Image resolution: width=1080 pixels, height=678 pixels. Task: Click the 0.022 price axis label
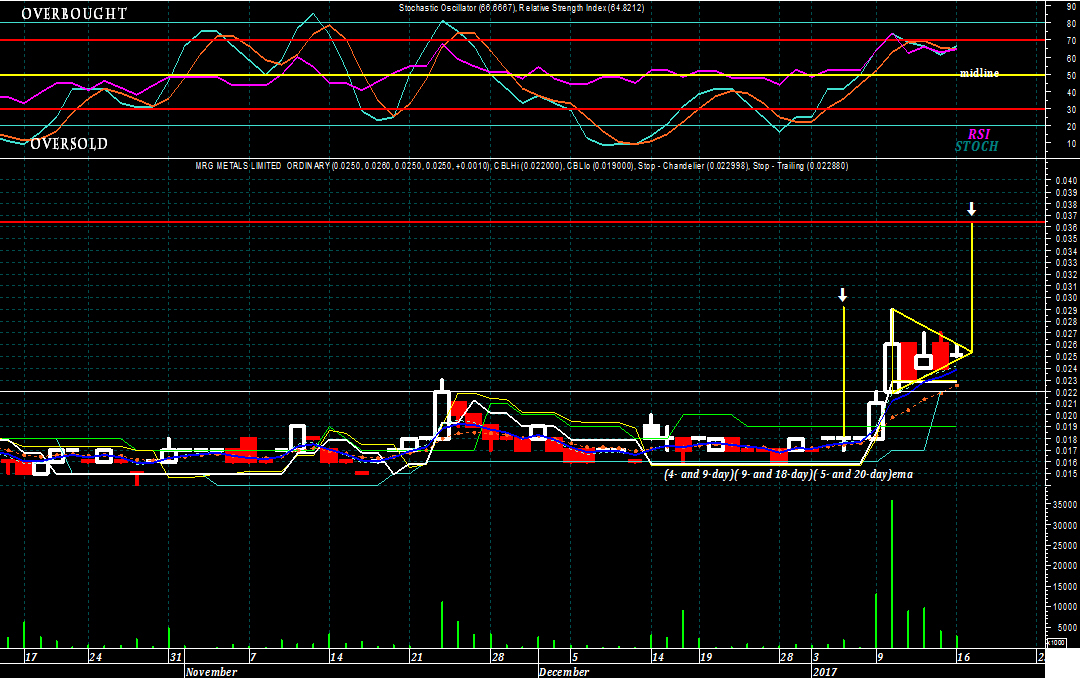1066,392
